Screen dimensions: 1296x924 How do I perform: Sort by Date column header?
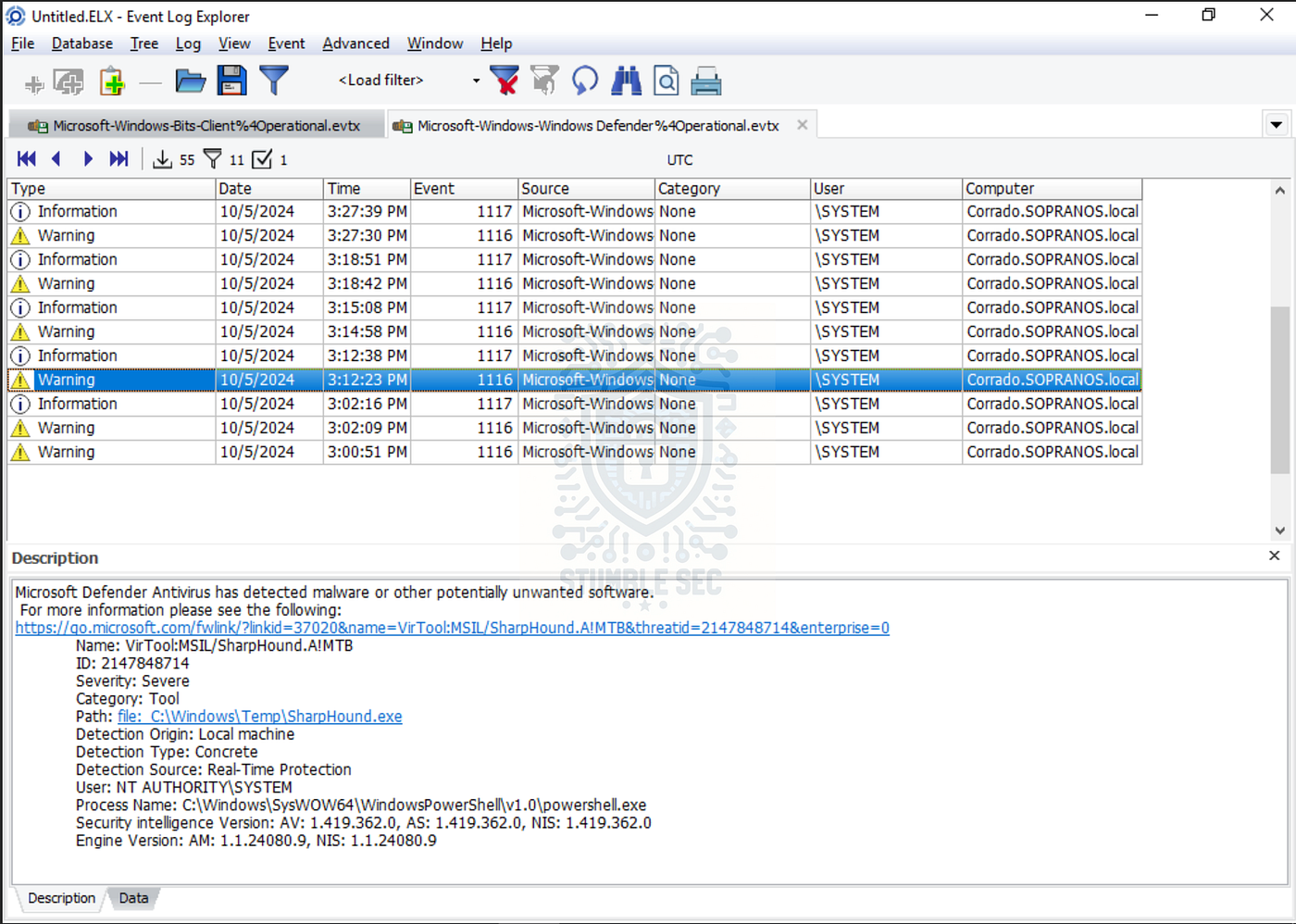point(269,189)
